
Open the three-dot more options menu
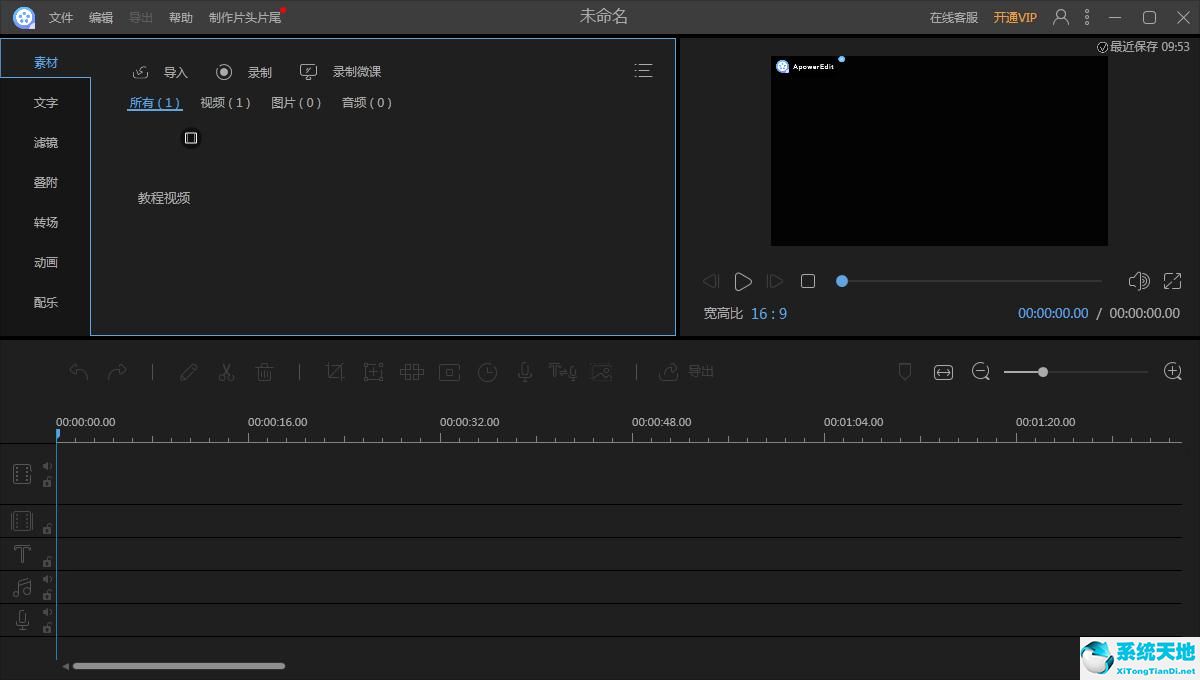click(x=1087, y=17)
